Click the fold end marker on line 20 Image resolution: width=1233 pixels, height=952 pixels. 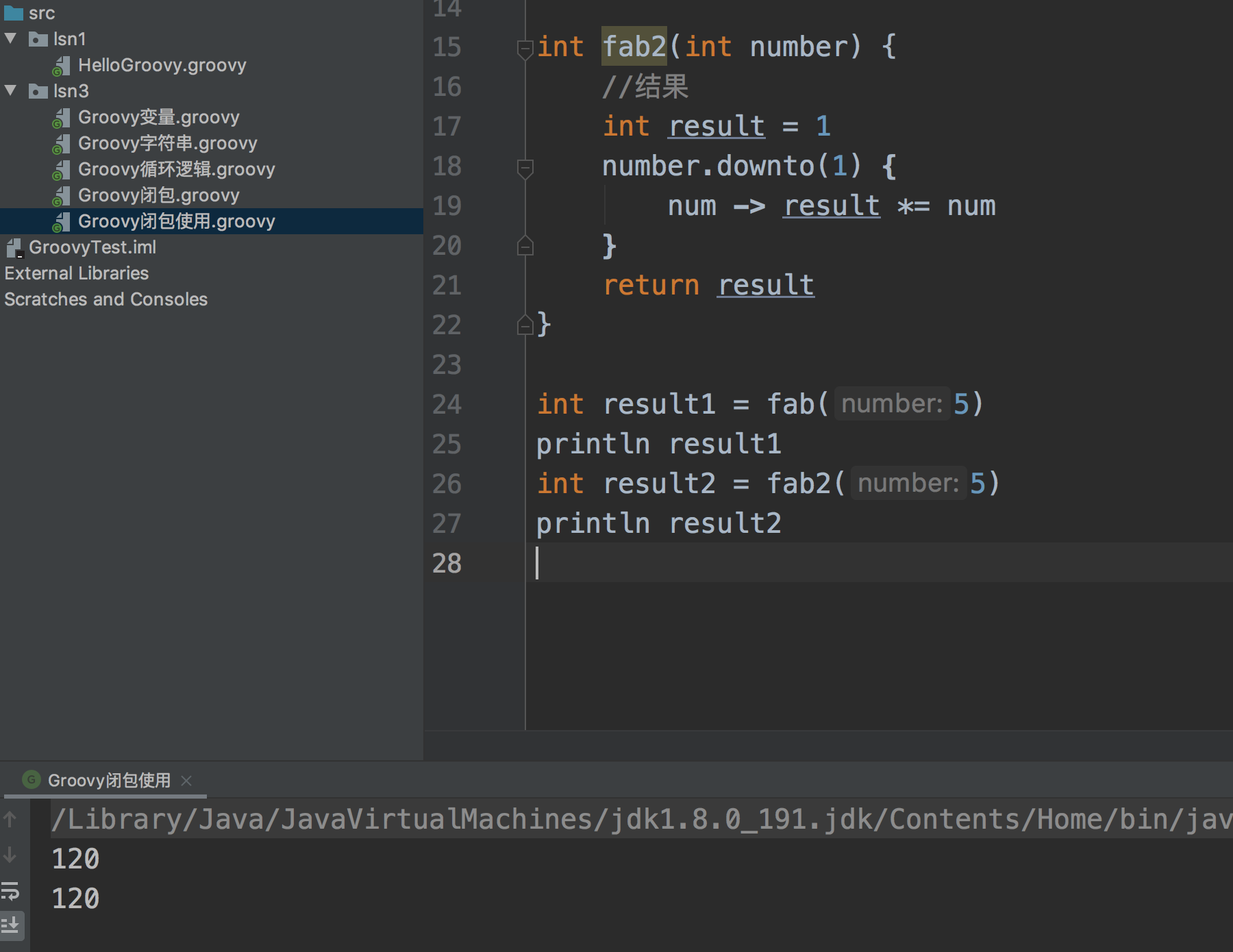[x=525, y=245]
